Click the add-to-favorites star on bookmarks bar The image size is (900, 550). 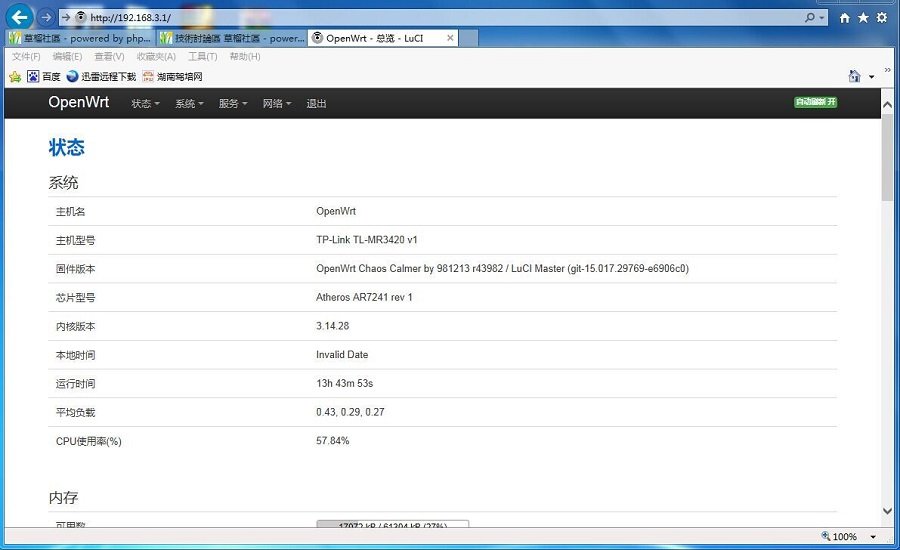click(x=15, y=76)
